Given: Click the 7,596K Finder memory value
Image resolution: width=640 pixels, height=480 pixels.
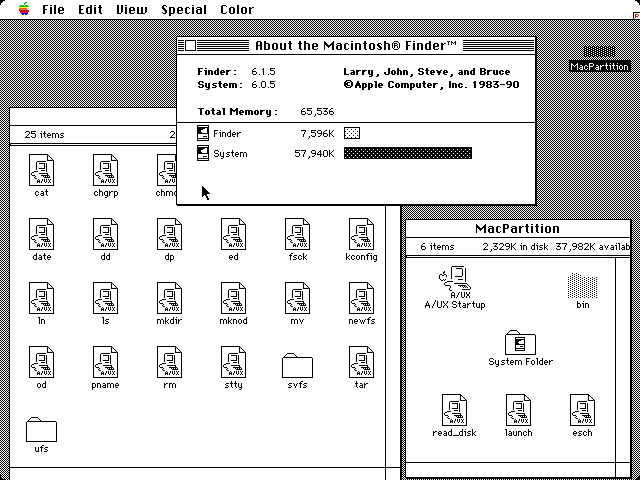Looking at the screenshot, I should (318, 134).
